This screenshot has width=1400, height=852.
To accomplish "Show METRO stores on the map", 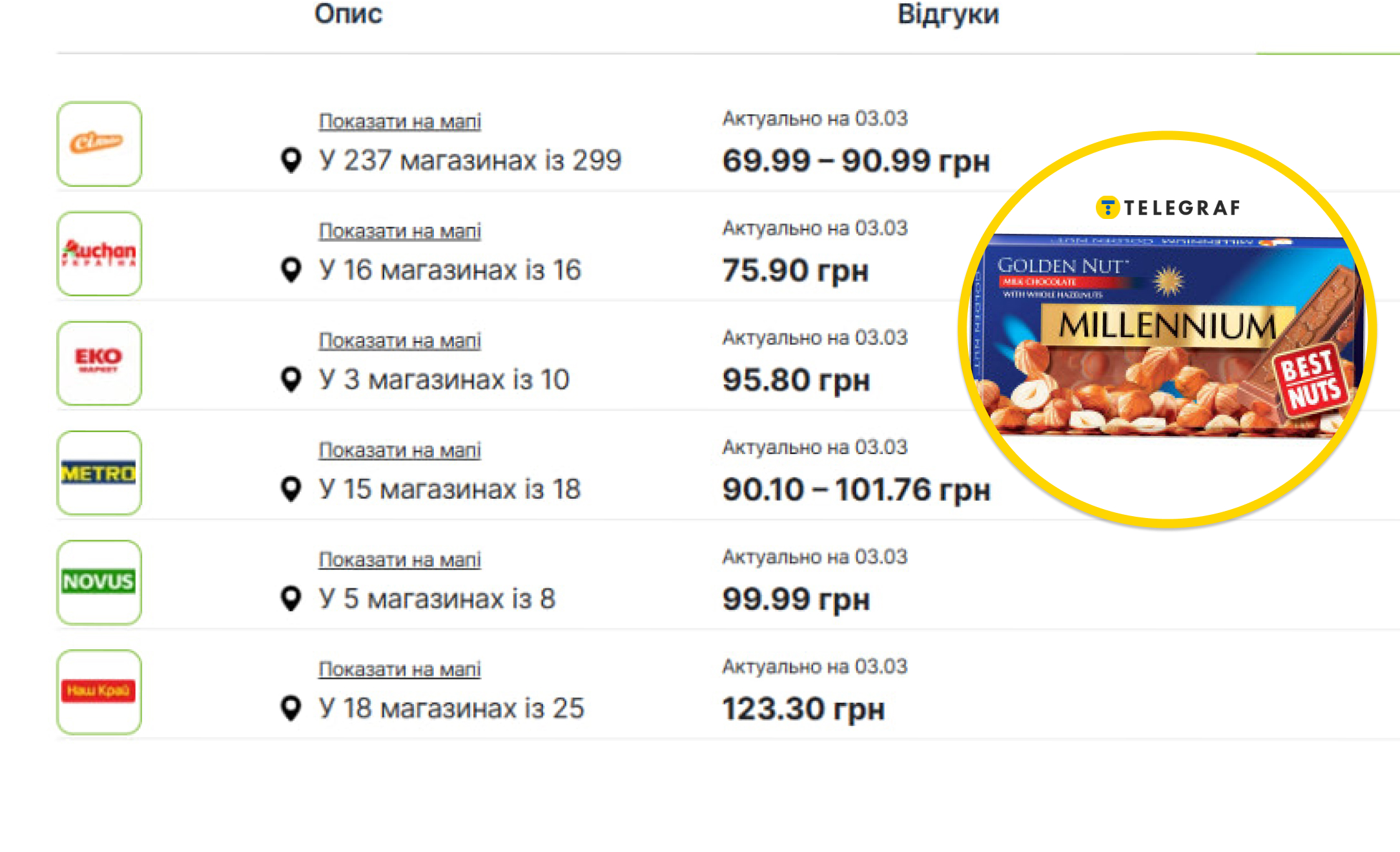I will (x=400, y=450).
